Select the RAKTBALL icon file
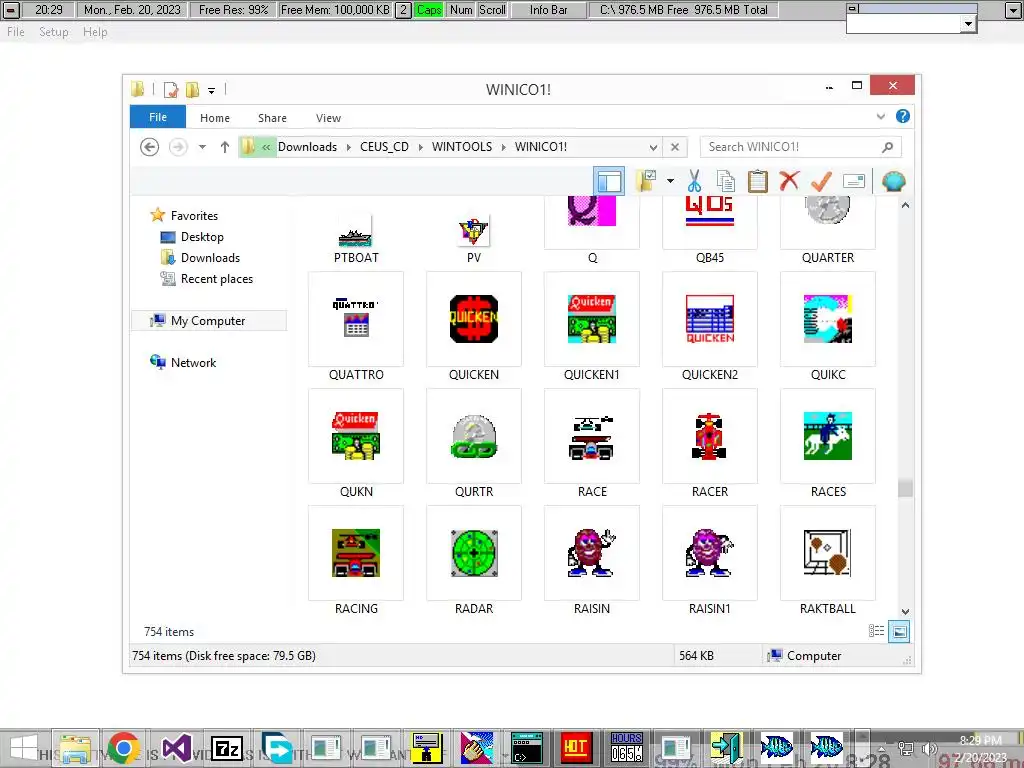The height and width of the screenshot is (768, 1024). (x=828, y=560)
